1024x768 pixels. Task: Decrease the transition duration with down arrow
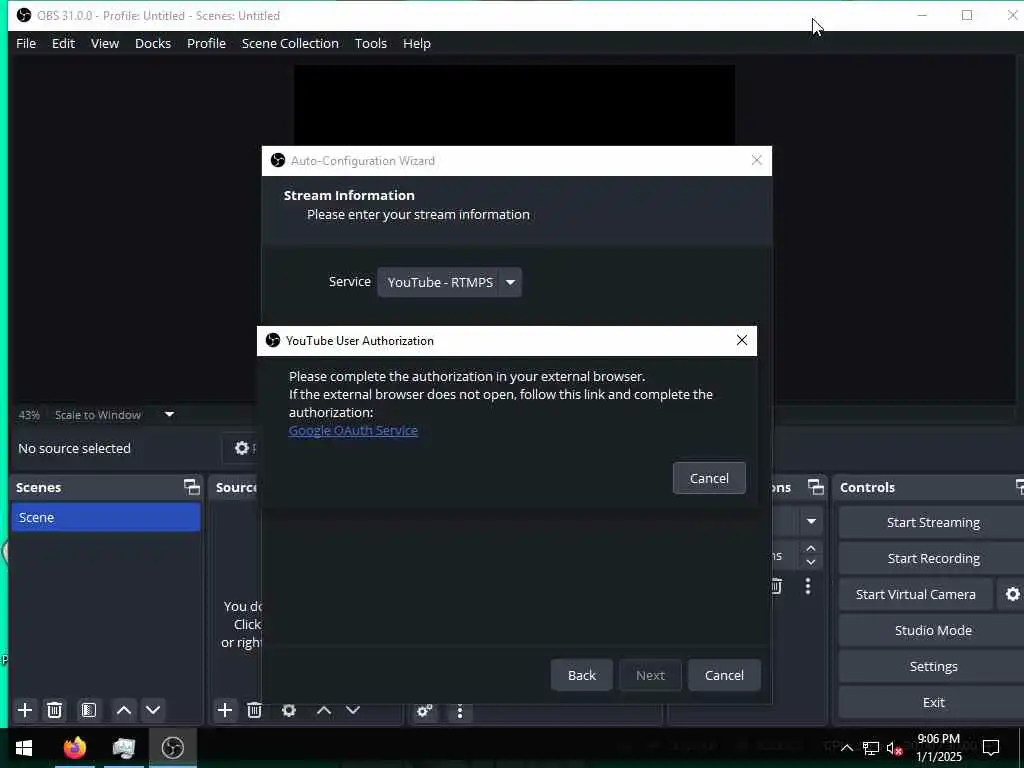coord(810,562)
